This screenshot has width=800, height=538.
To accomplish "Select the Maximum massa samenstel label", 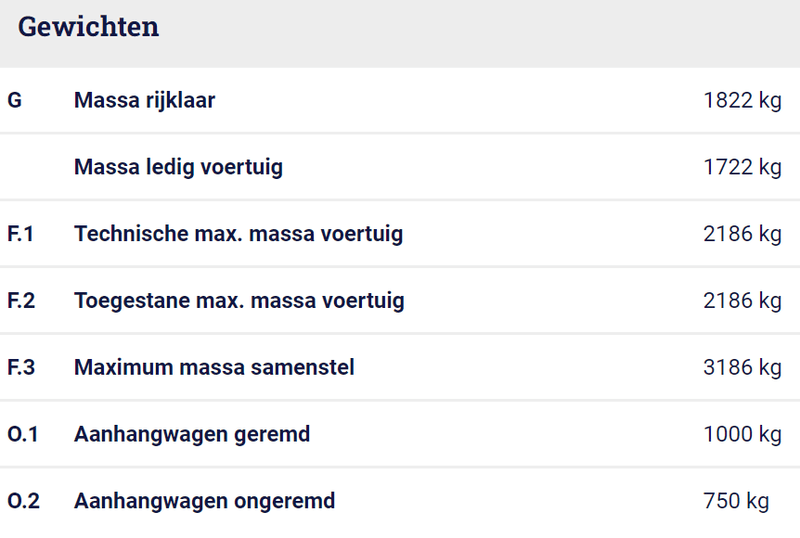I will pos(214,367).
